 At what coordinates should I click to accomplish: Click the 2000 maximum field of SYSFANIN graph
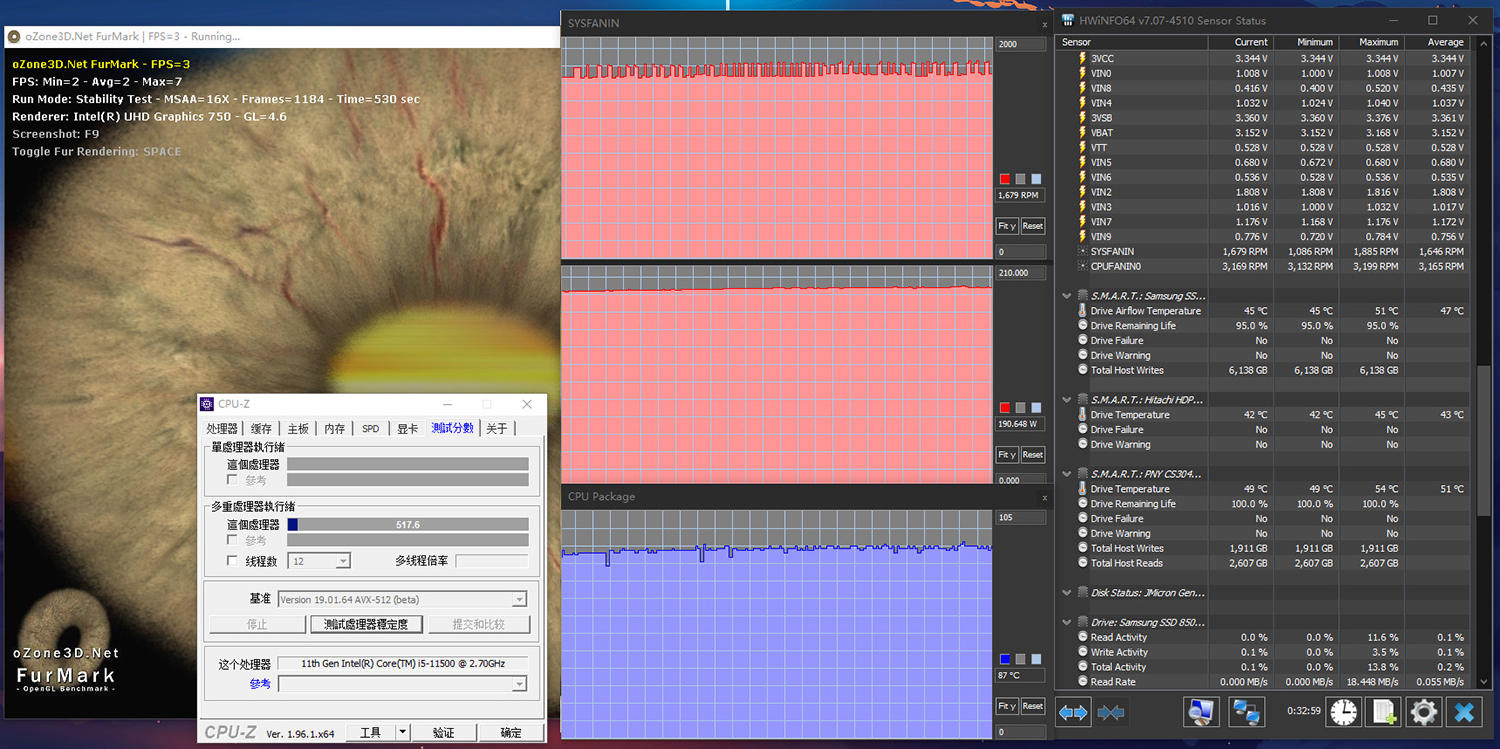[x=1020, y=44]
